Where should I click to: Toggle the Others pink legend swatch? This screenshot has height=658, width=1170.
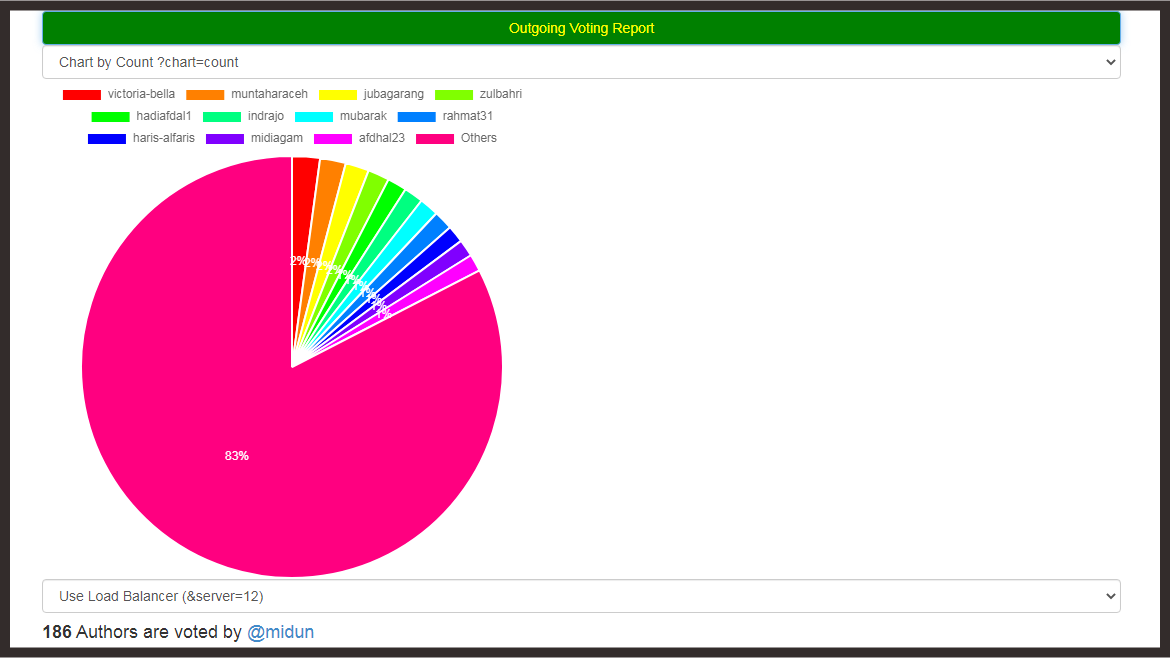click(435, 139)
